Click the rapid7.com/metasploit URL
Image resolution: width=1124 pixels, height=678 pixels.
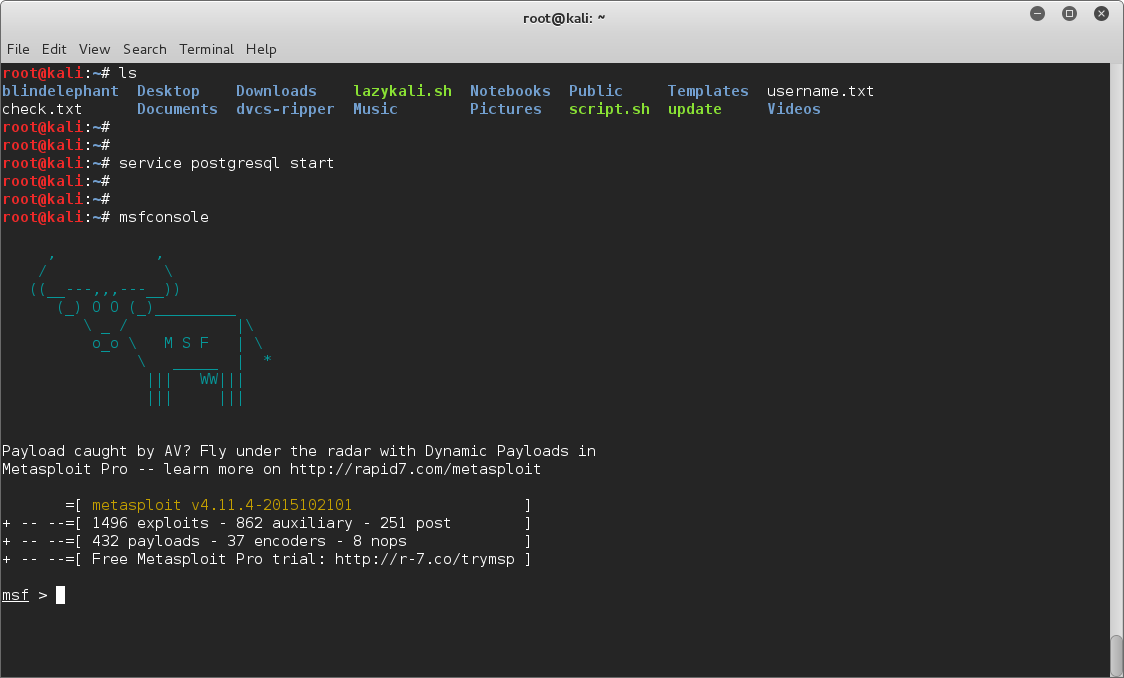[x=415, y=469]
